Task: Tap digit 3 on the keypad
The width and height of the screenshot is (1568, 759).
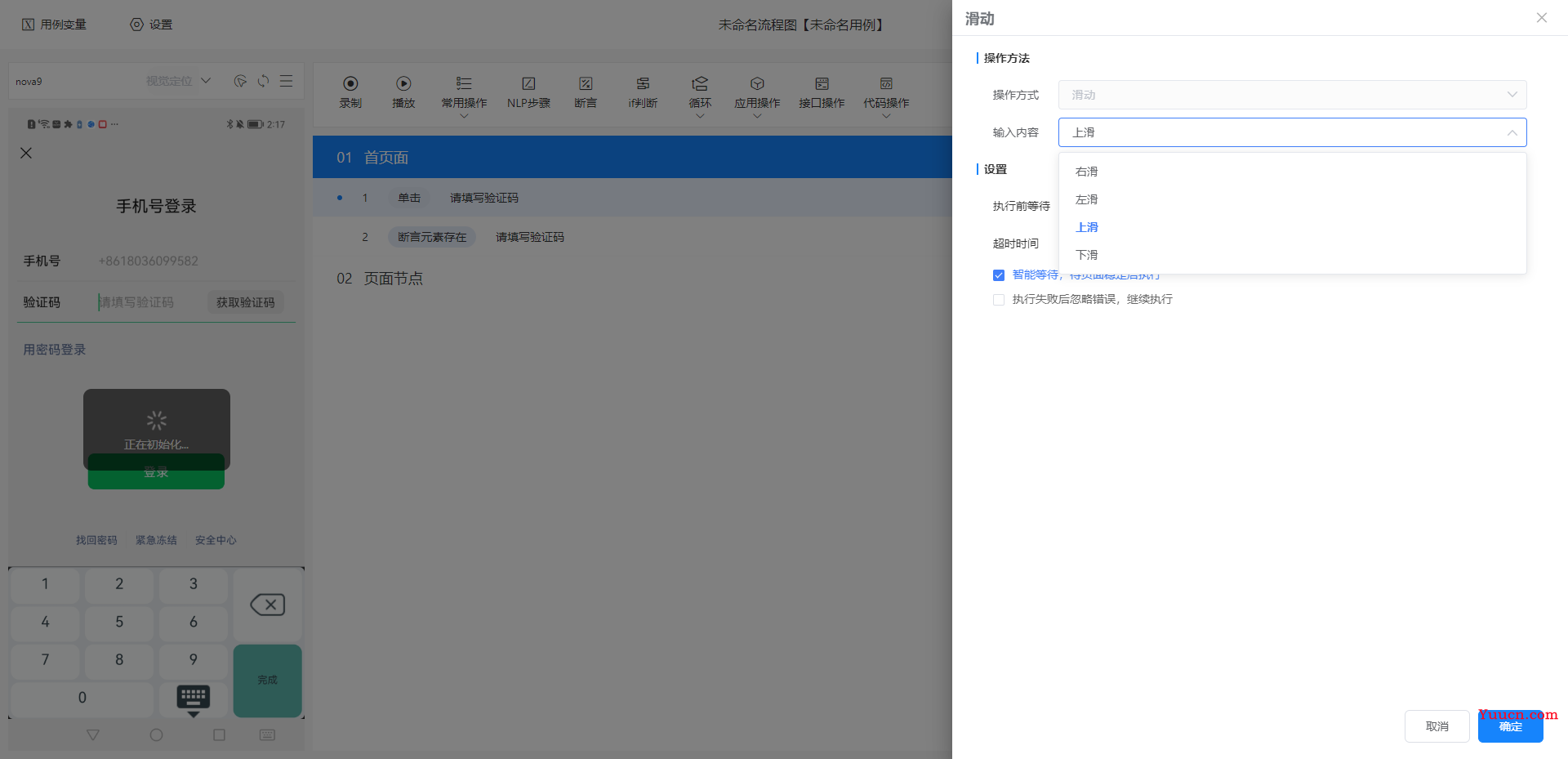Action: point(194,584)
